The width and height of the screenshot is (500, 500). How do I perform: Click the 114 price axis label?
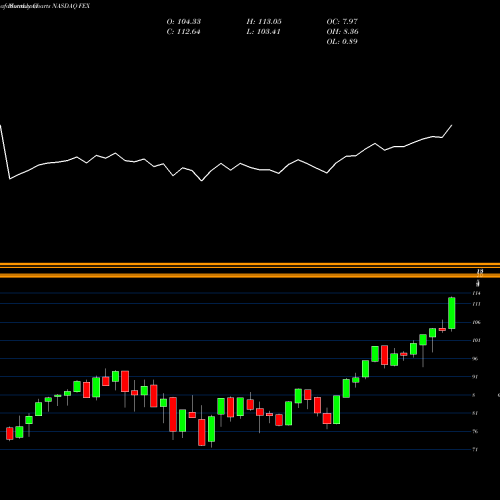(x=476, y=293)
